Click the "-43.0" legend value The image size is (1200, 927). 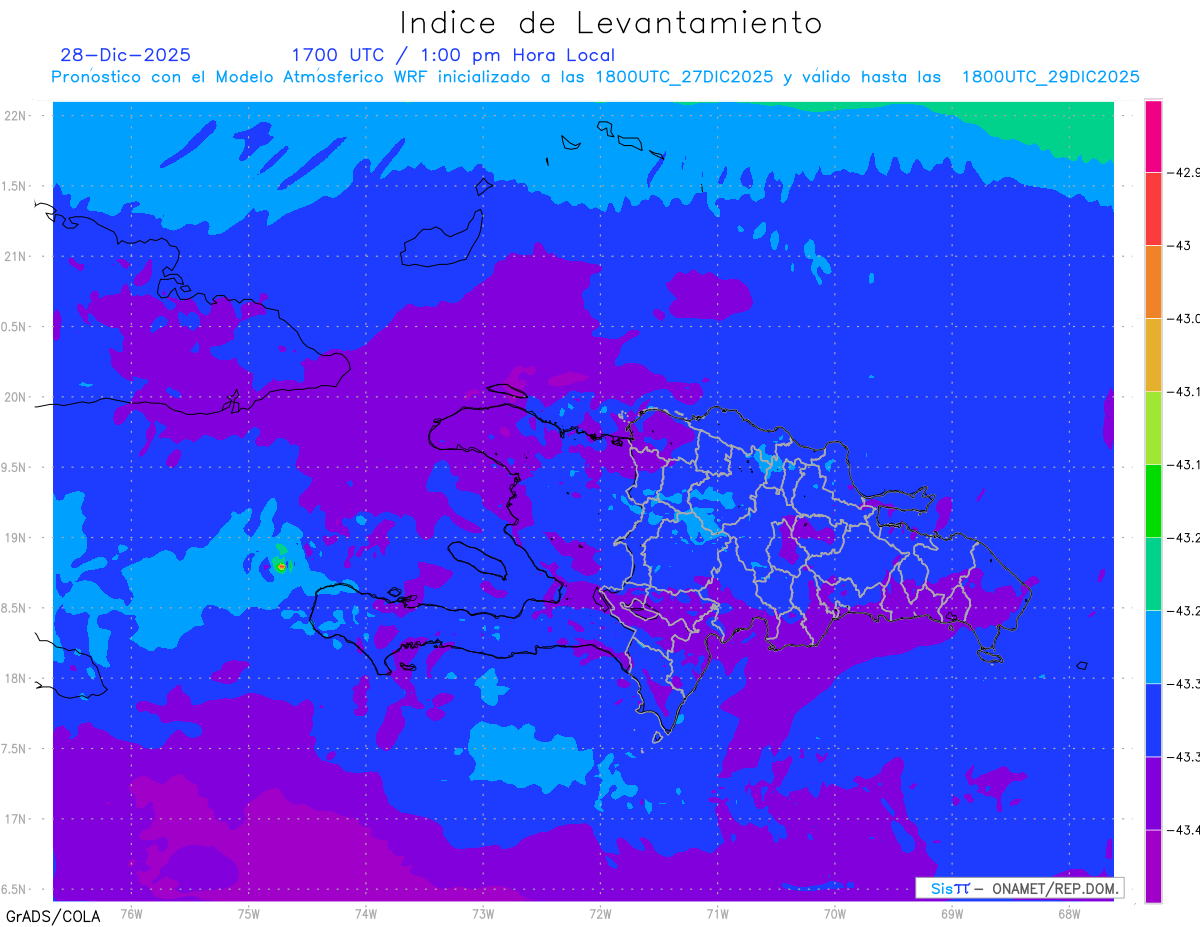pos(1185,319)
